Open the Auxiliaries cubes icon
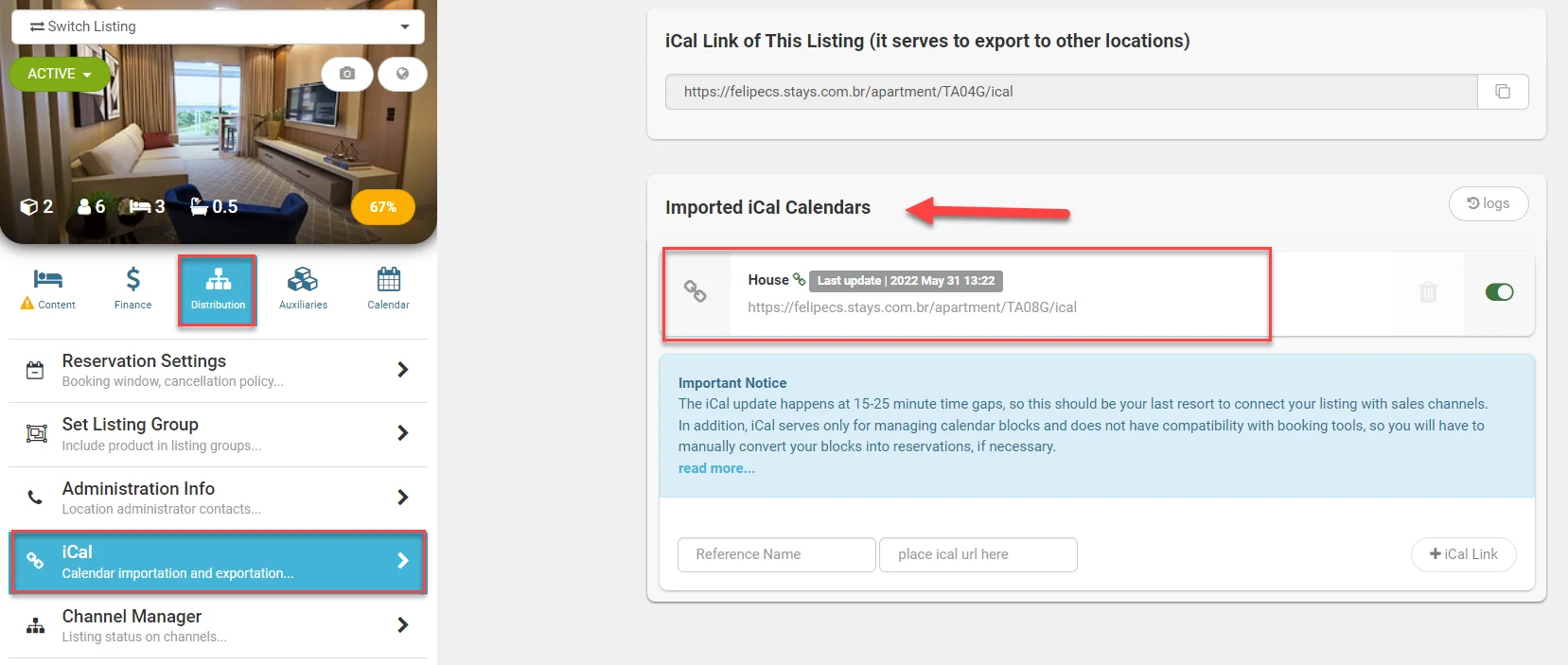The height and width of the screenshot is (665, 1568). tap(303, 289)
